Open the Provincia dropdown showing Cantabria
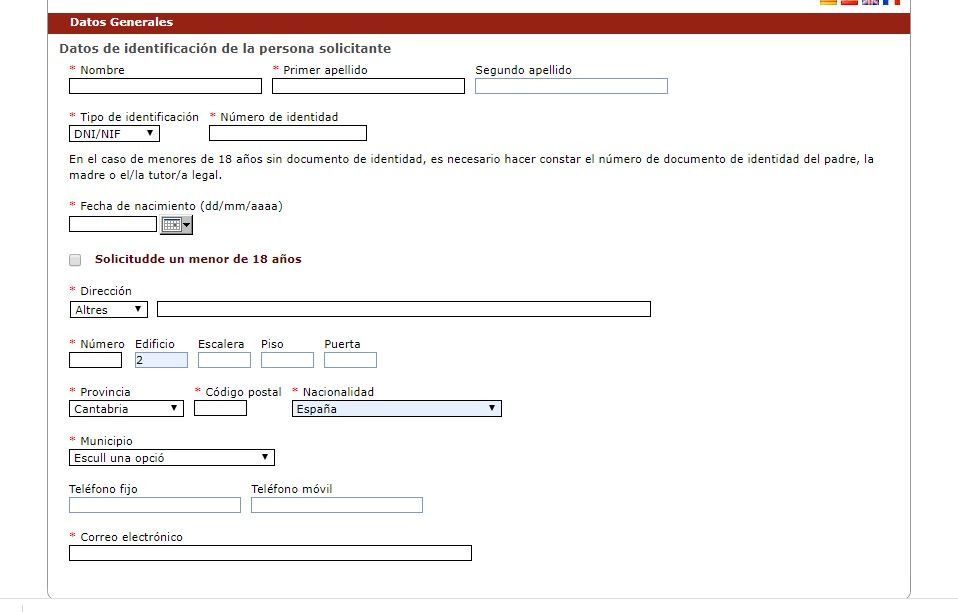Image resolution: width=958 pixels, height=612 pixels. (126, 409)
